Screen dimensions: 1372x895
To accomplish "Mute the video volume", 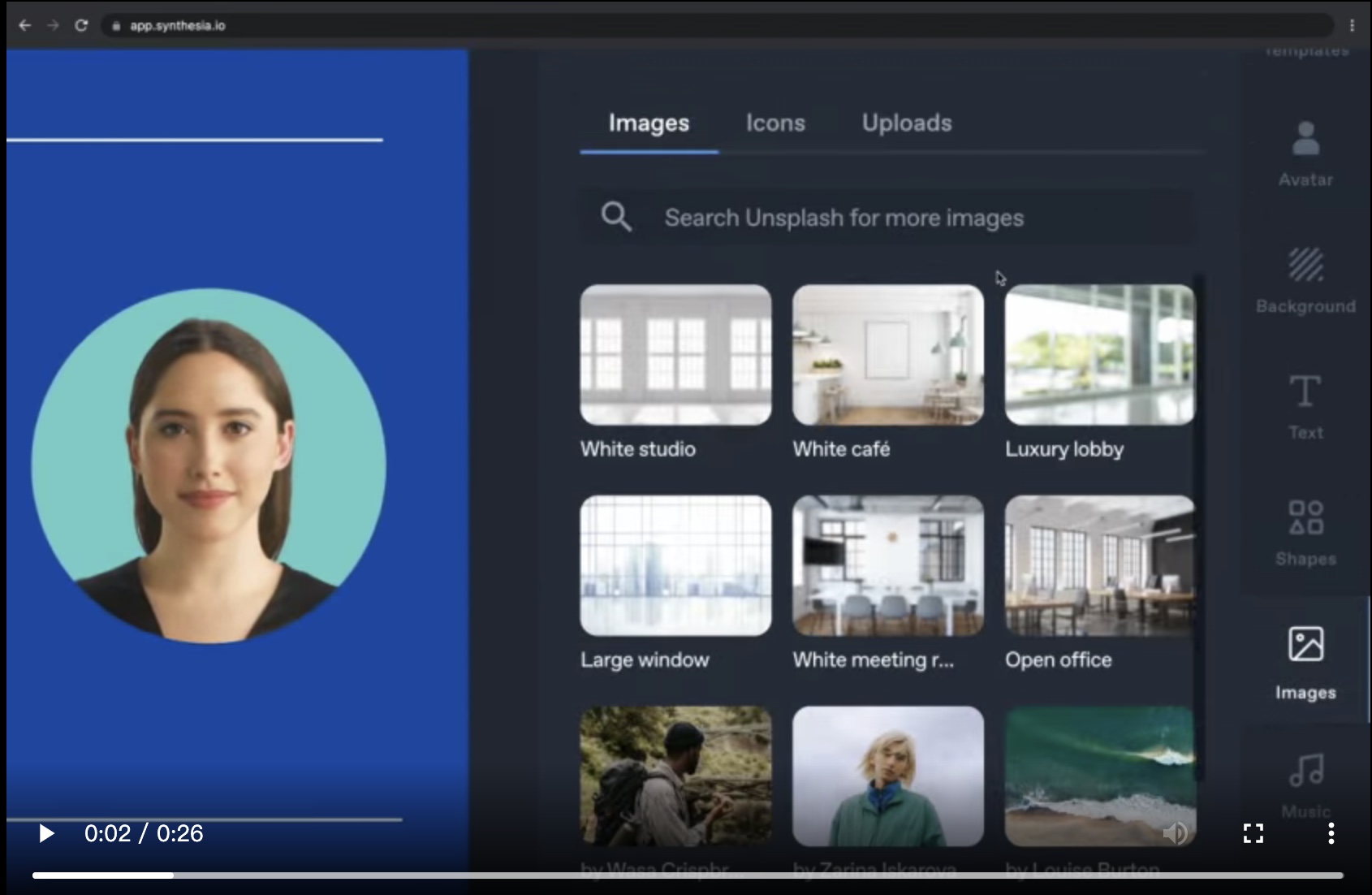I will click(1176, 833).
